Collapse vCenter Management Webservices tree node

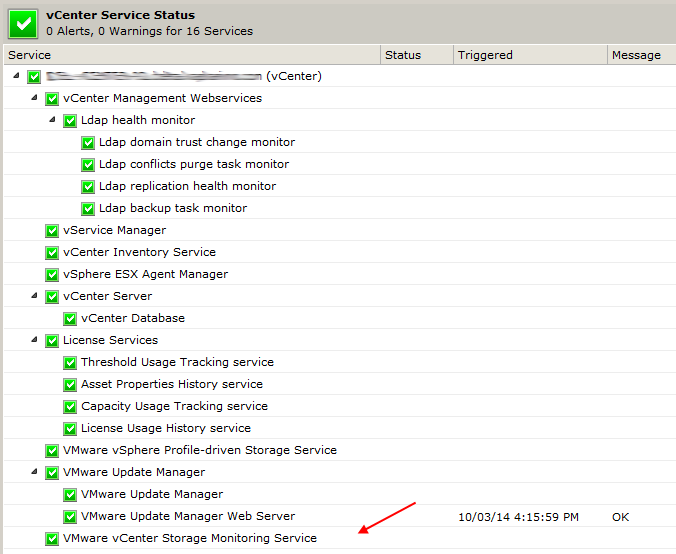click(x=34, y=97)
